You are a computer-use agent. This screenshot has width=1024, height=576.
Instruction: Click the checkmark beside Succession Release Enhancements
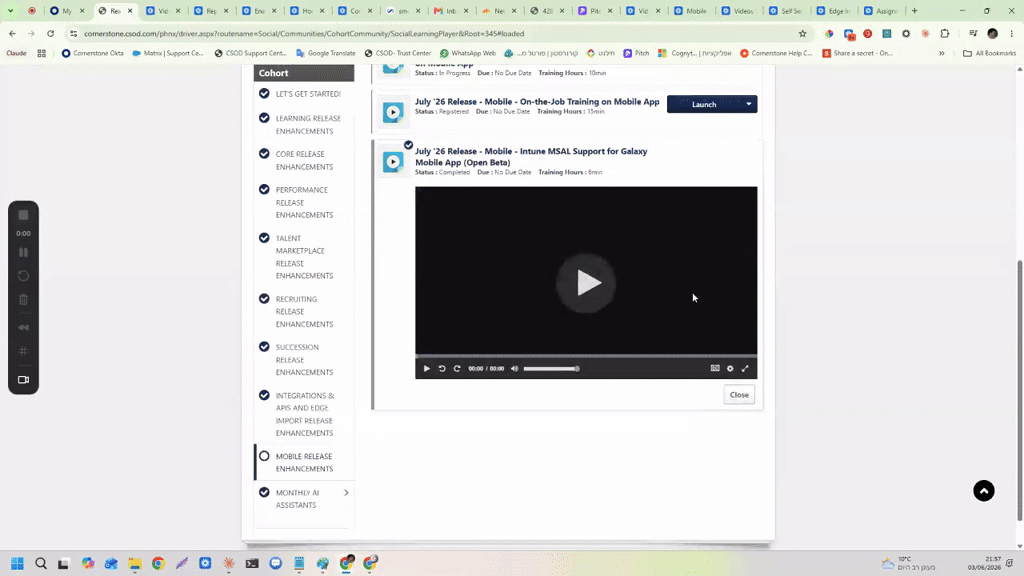264,347
